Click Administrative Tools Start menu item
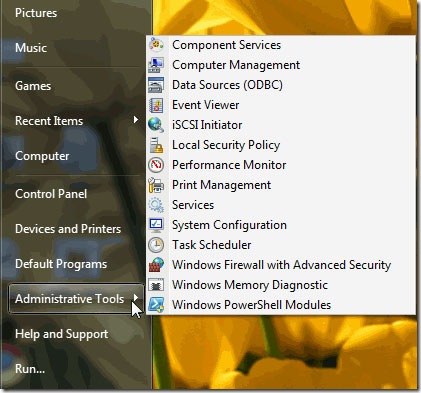 [76, 299]
